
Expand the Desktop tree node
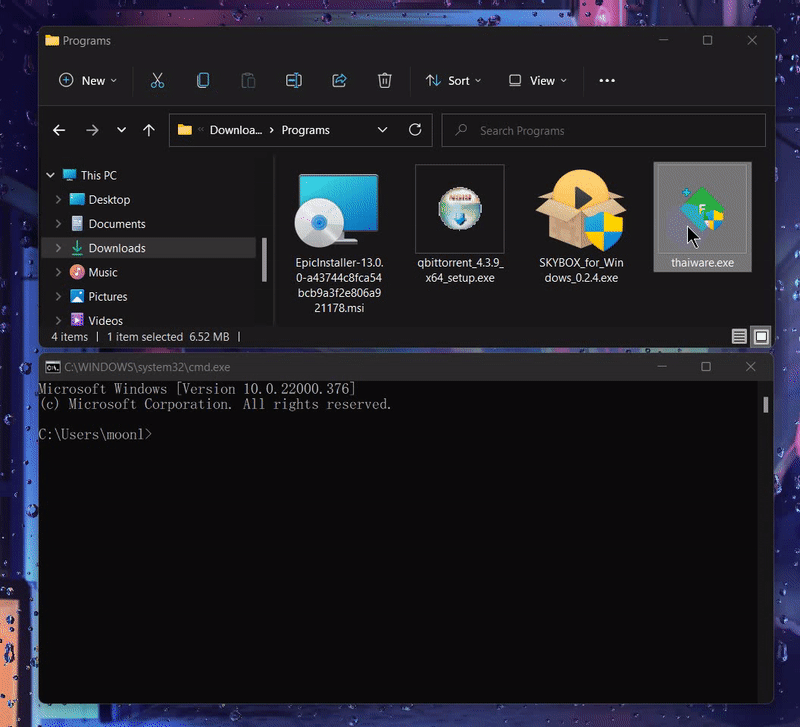pos(58,199)
